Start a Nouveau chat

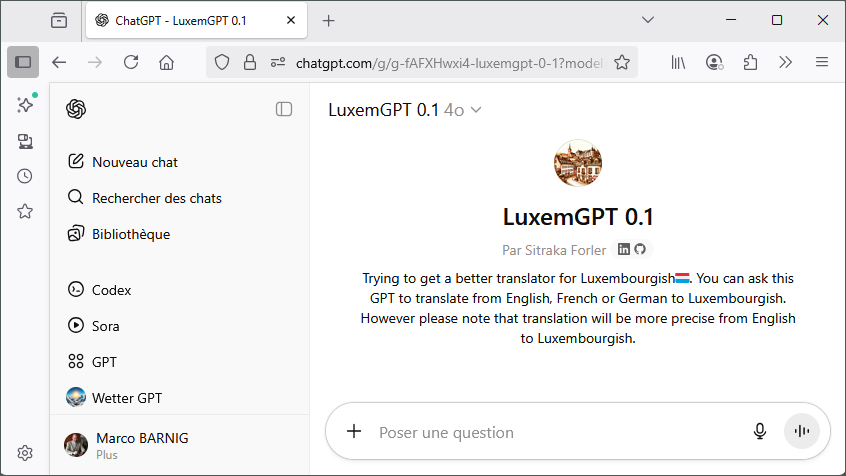click(134, 162)
